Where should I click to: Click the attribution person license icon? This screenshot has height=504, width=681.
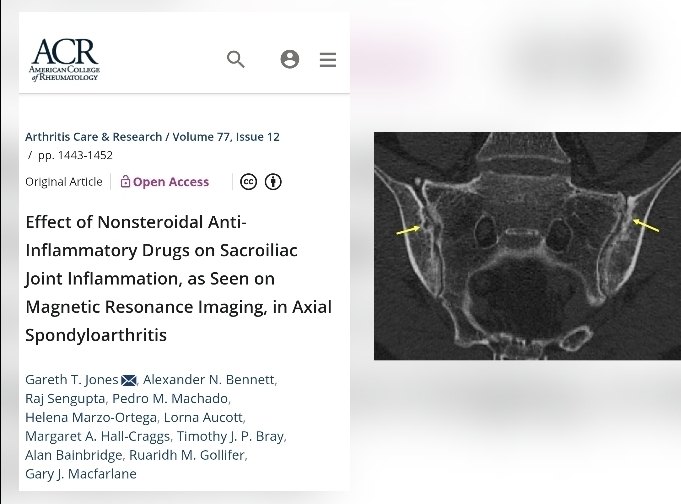273,182
